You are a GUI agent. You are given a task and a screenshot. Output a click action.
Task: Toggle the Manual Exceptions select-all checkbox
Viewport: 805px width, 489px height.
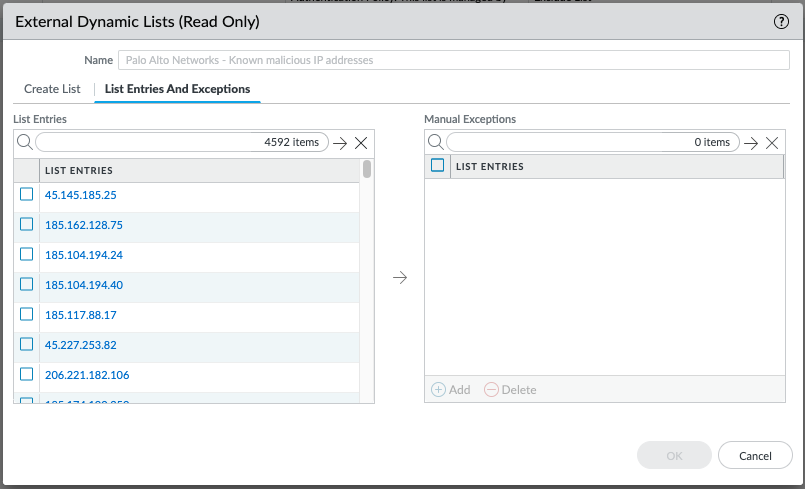pos(437,166)
